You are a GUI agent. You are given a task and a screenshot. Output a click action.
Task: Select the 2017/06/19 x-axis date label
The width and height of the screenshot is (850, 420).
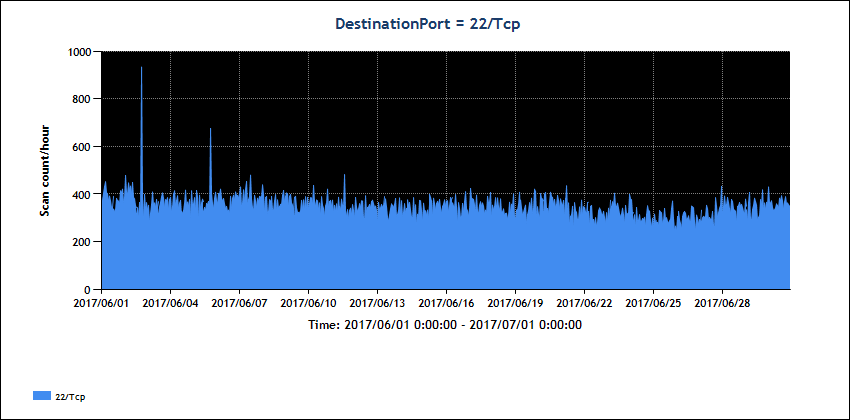point(516,303)
